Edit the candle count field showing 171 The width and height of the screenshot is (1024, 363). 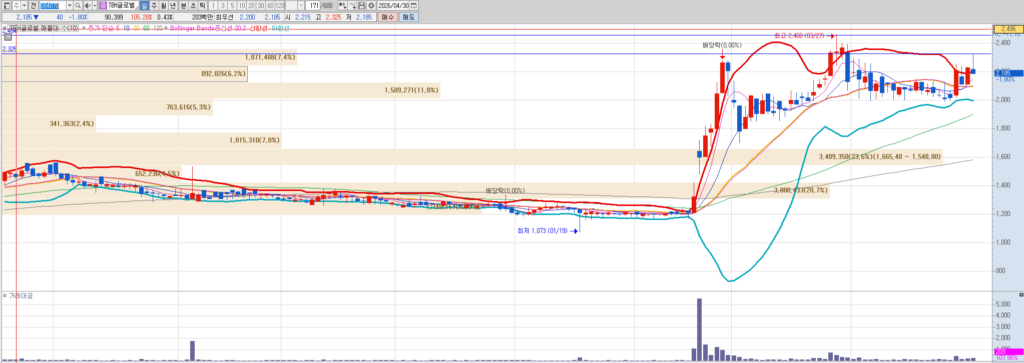click(x=314, y=5)
